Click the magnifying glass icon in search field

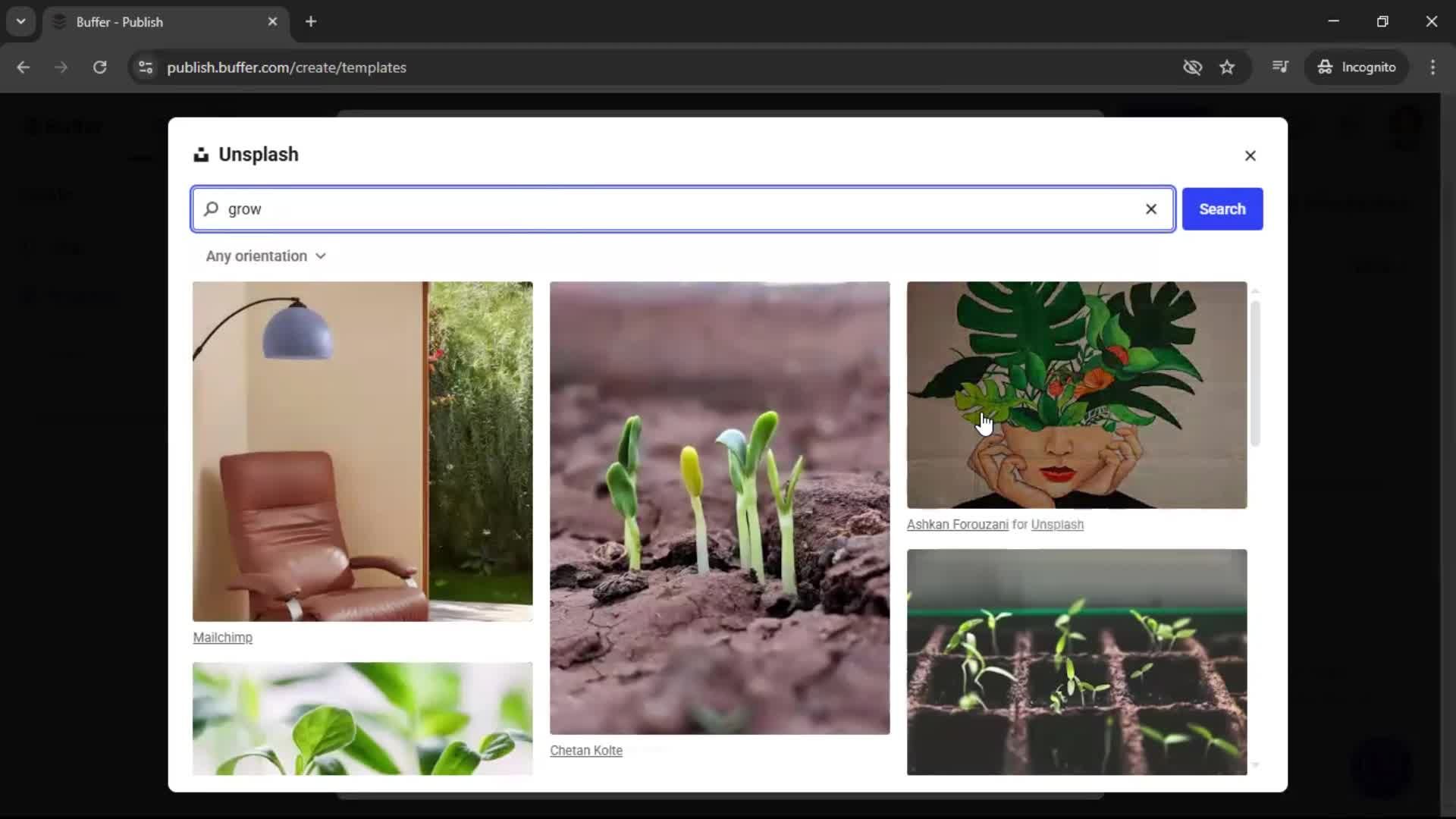point(212,209)
